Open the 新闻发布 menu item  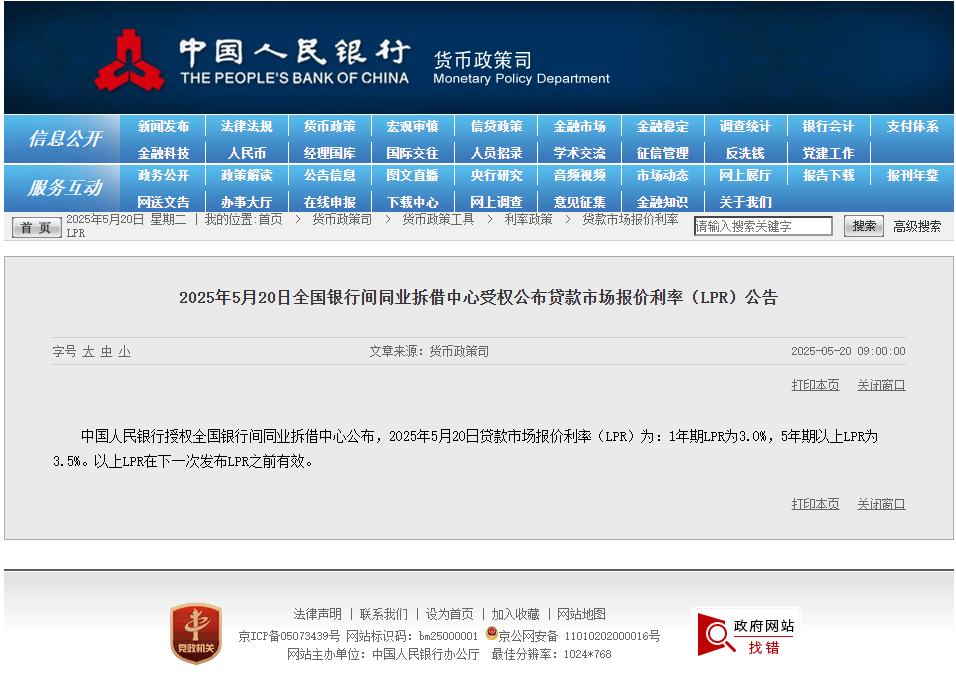pyautogui.click(x=163, y=127)
